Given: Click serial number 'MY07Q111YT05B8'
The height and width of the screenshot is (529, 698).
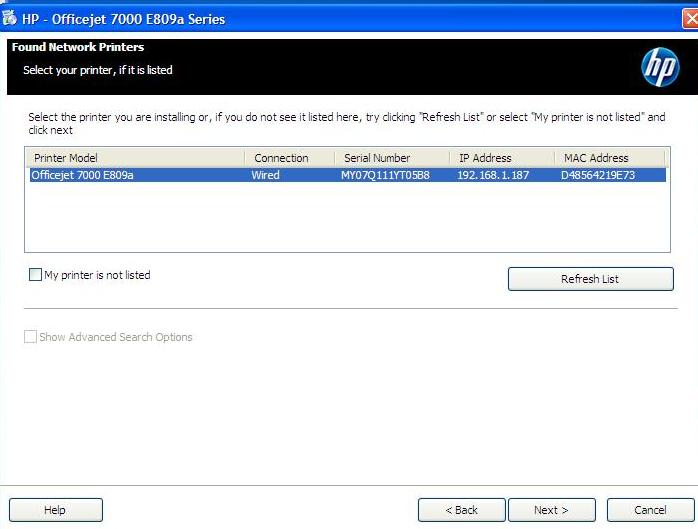Looking at the screenshot, I should 385,175.
